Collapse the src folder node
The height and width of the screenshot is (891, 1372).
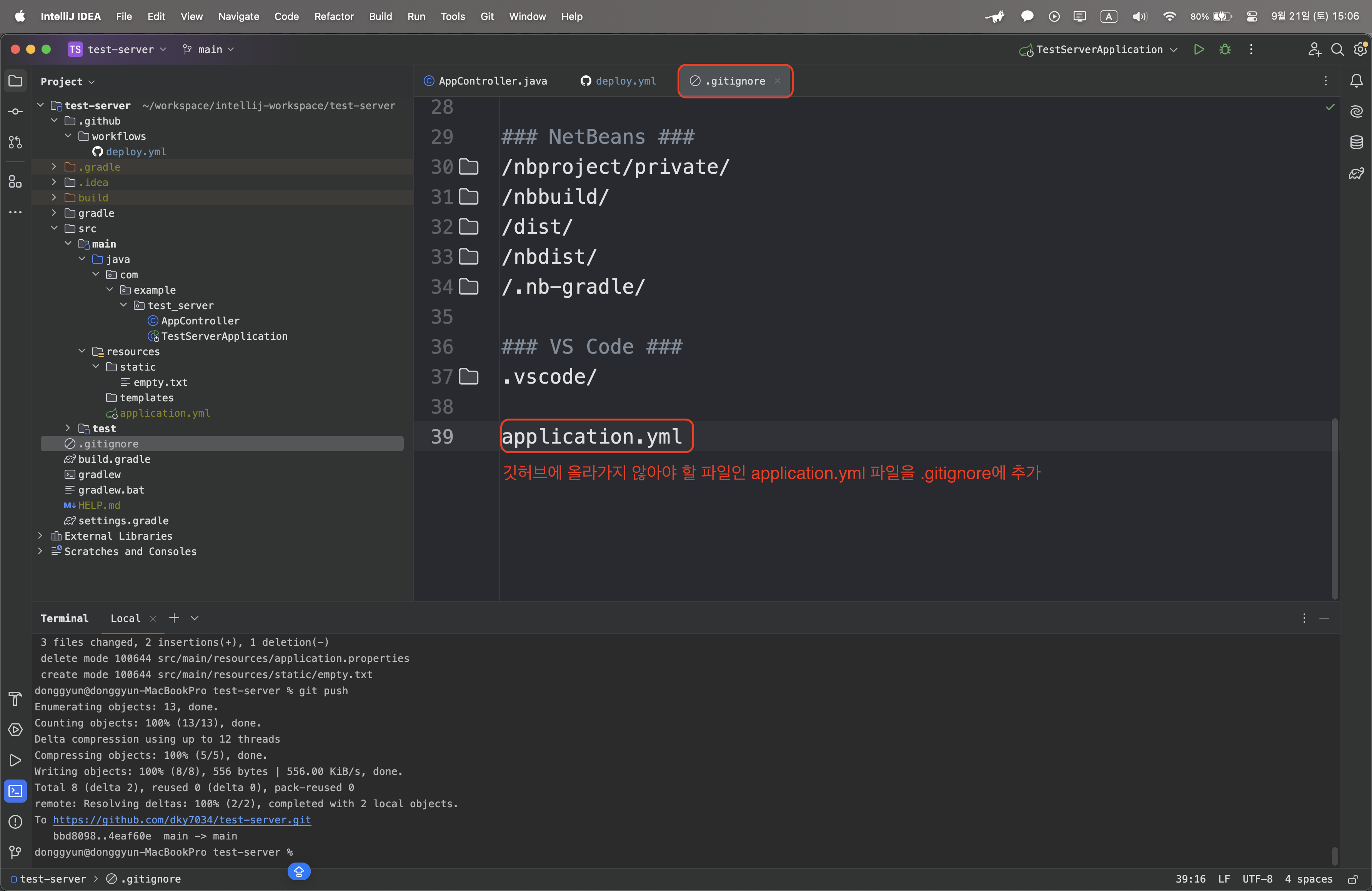(x=54, y=229)
